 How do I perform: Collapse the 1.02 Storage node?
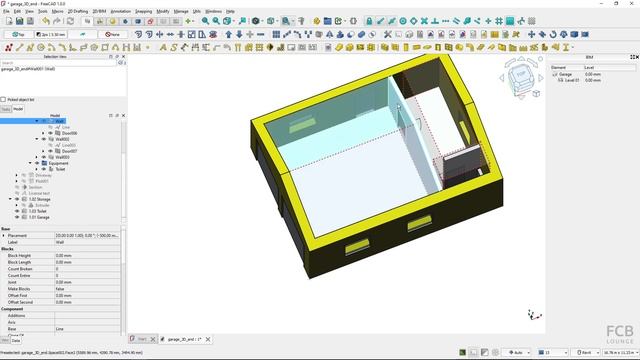click(10, 199)
